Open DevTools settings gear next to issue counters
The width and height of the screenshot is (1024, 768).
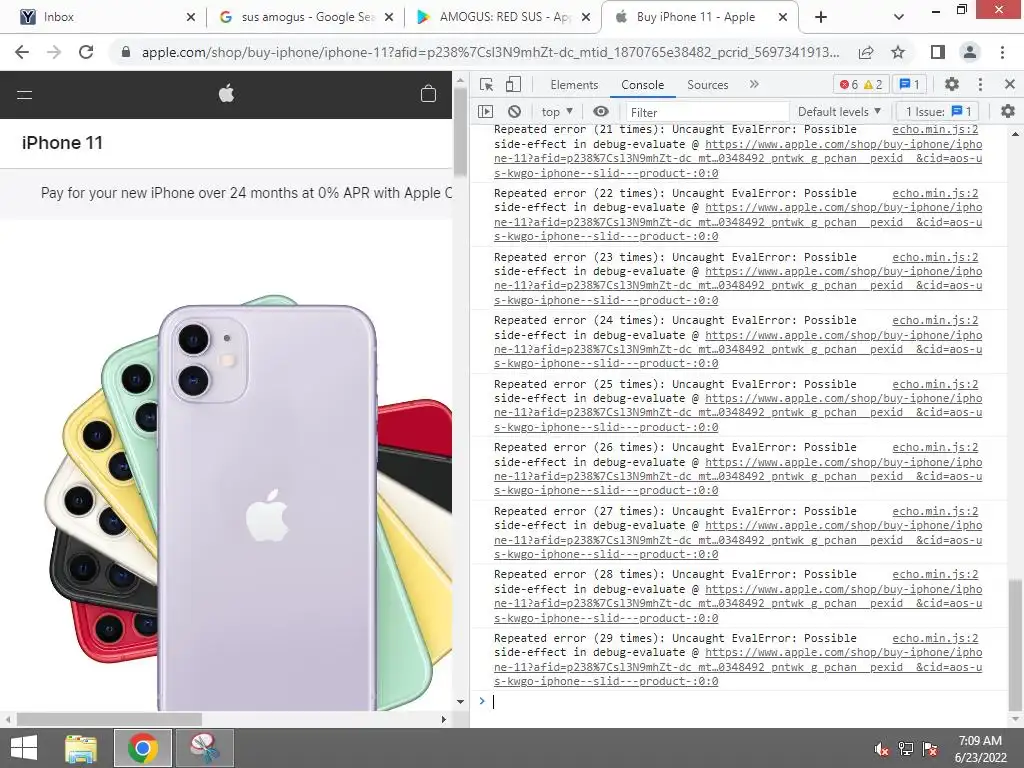point(952,84)
